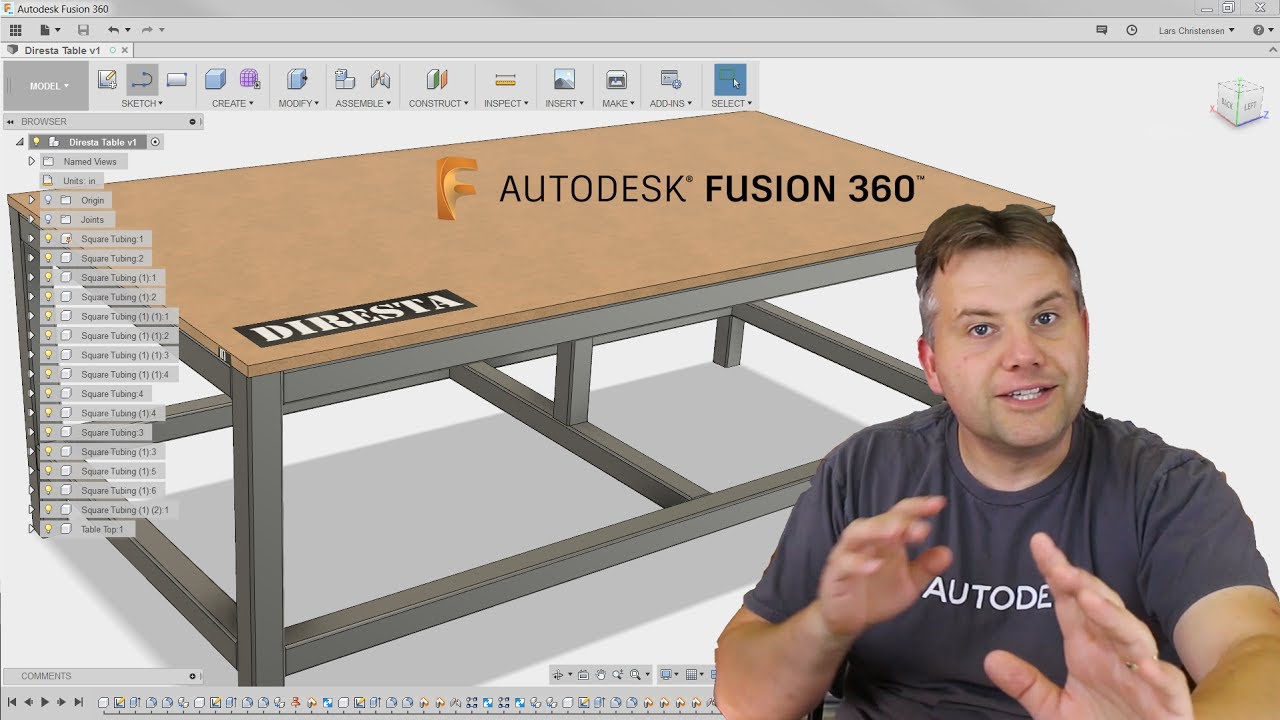Toggle lightbulb for Table Top:1
Screen dimensions: 1280x720
coord(48,529)
